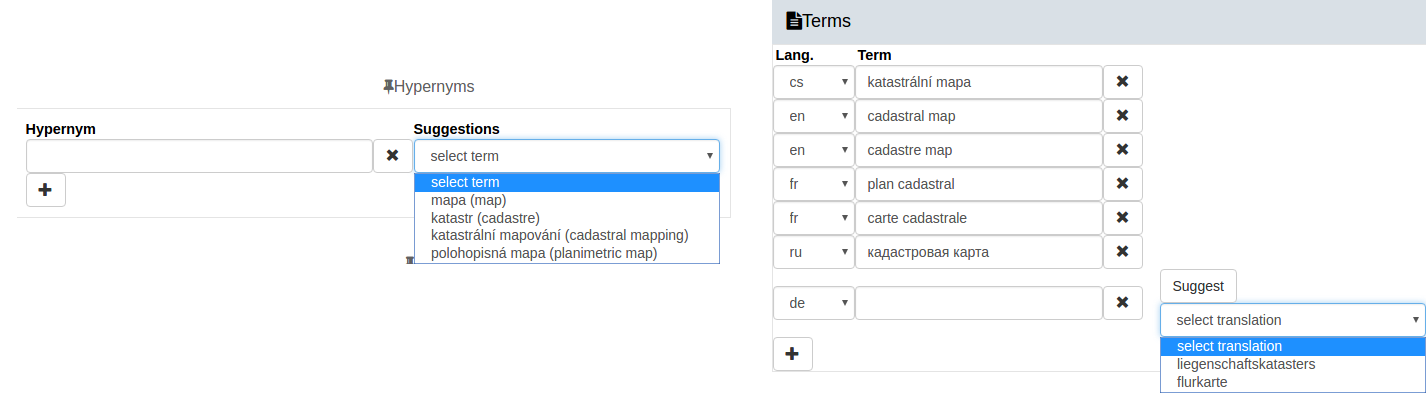Select 'polohopisná mapa (planimetric map)' suggestion

tap(544, 253)
